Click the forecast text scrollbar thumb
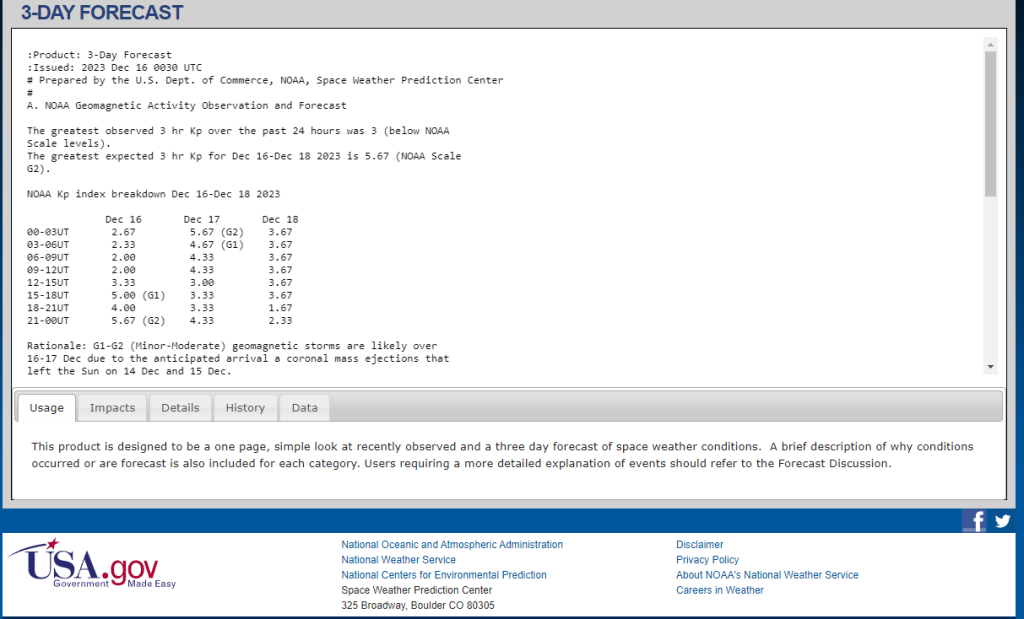 pos(990,122)
